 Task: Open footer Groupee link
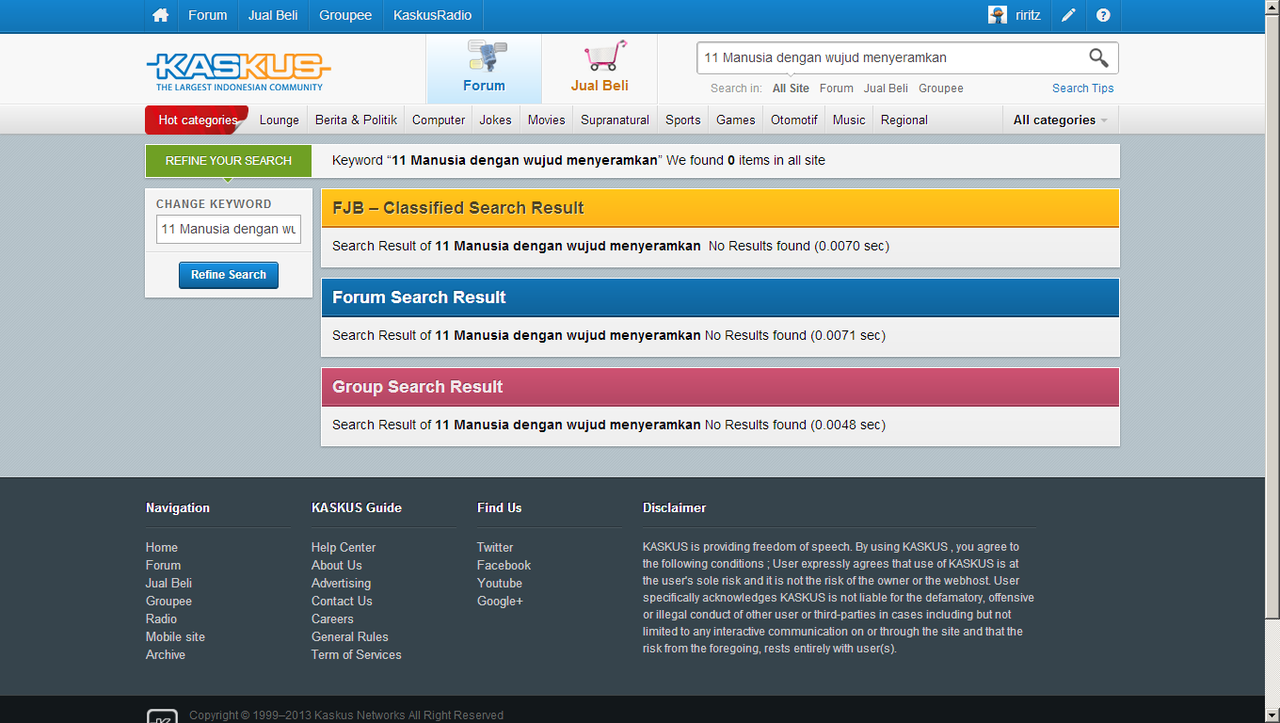(169, 601)
